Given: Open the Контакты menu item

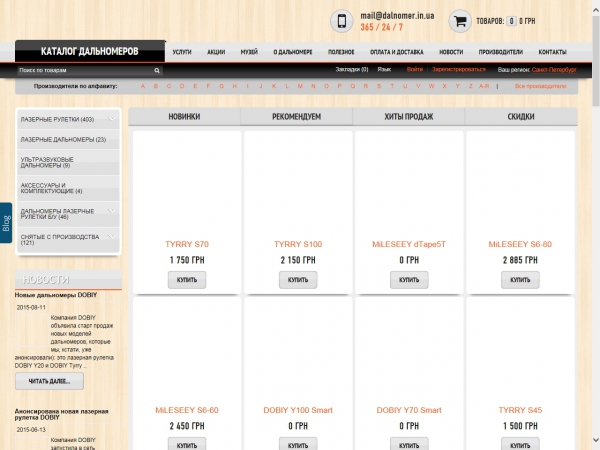Looking at the screenshot, I should tap(553, 52).
